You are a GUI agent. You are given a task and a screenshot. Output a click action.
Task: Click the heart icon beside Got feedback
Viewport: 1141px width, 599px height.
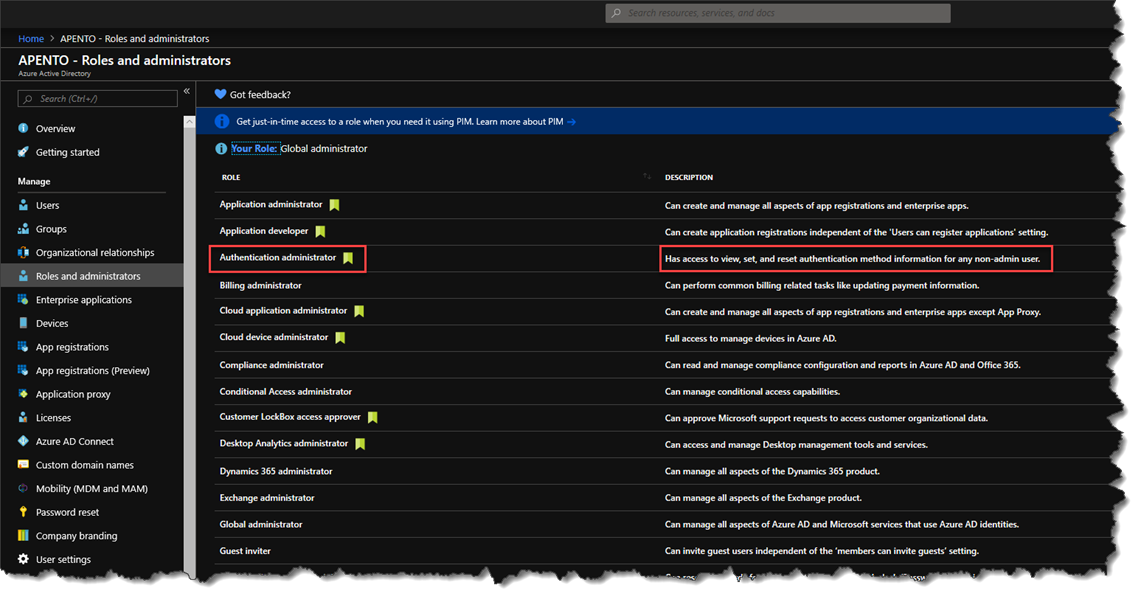tap(220, 94)
